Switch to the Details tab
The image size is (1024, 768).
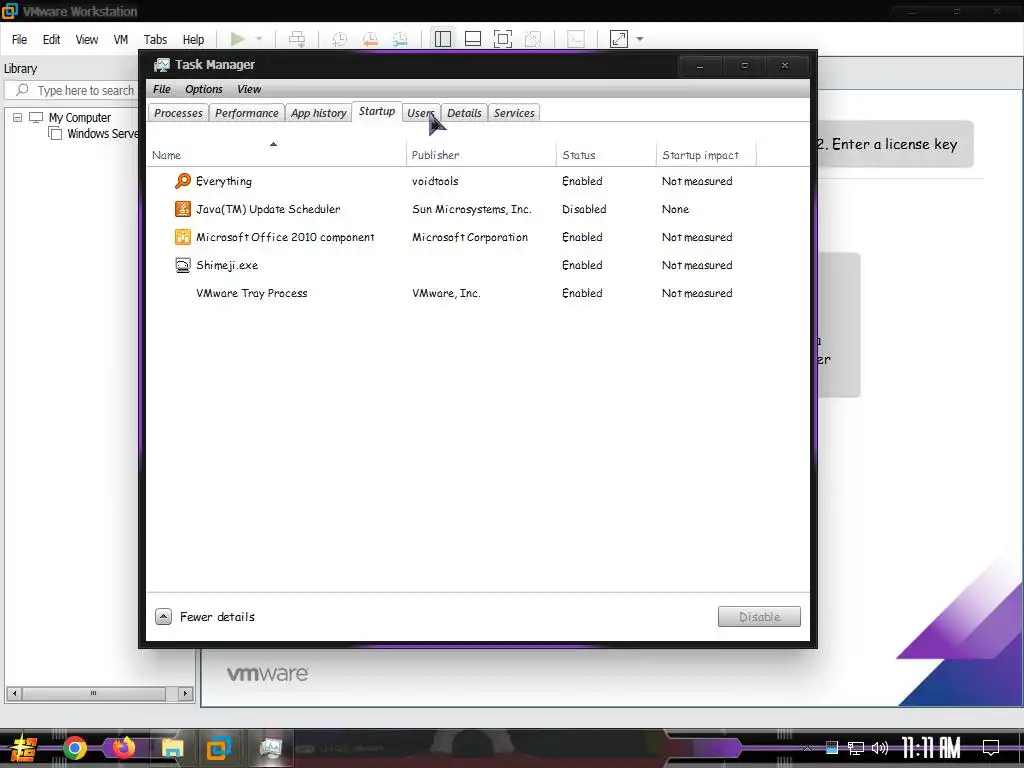tap(464, 113)
